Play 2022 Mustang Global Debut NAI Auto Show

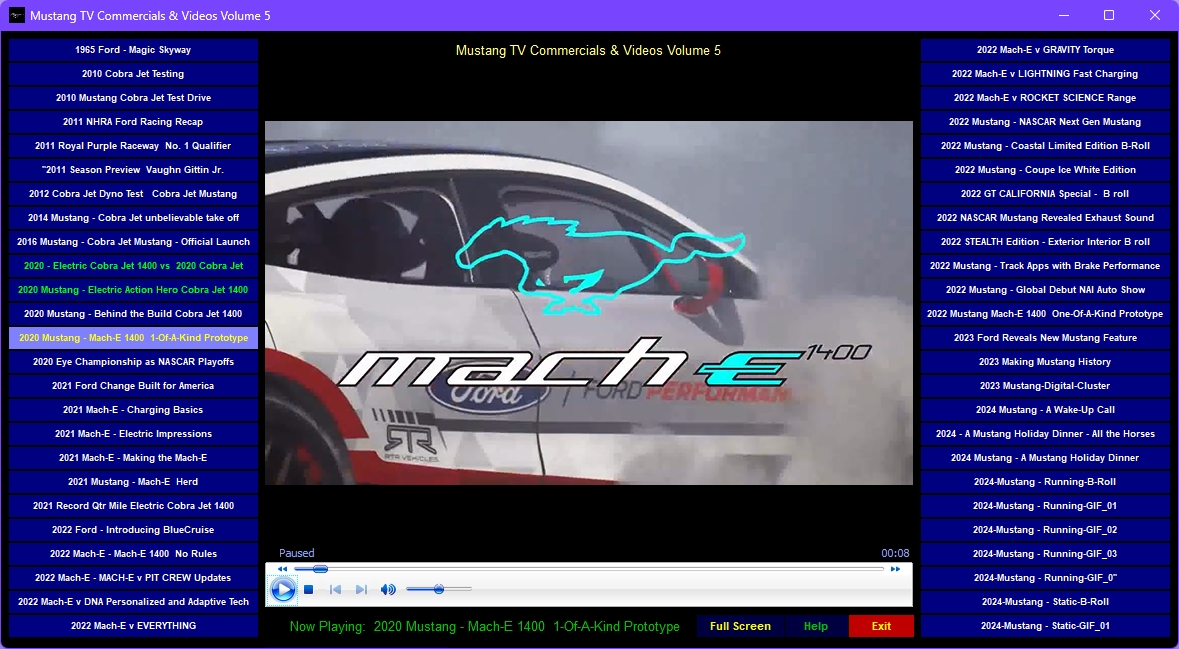click(x=1045, y=290)
